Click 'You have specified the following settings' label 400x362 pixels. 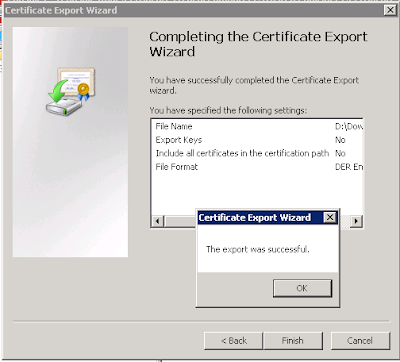tap(228, 110)
